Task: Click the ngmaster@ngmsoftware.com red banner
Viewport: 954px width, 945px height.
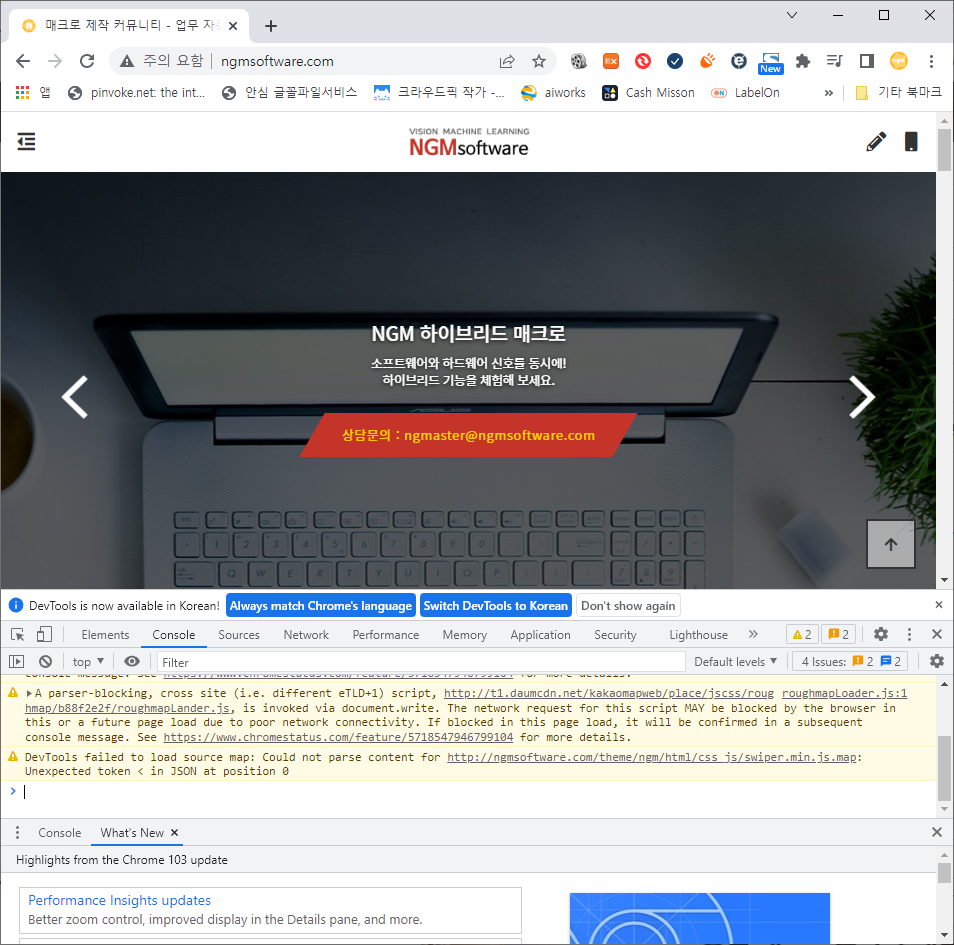Action: (468, 435)
